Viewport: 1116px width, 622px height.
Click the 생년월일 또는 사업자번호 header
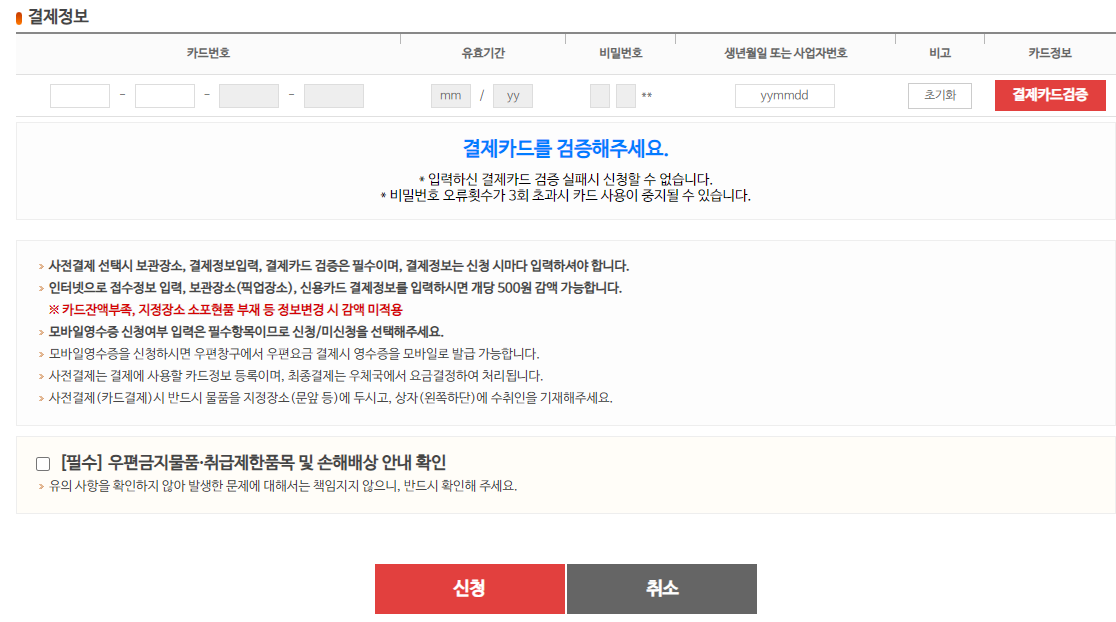click(782, 53)
